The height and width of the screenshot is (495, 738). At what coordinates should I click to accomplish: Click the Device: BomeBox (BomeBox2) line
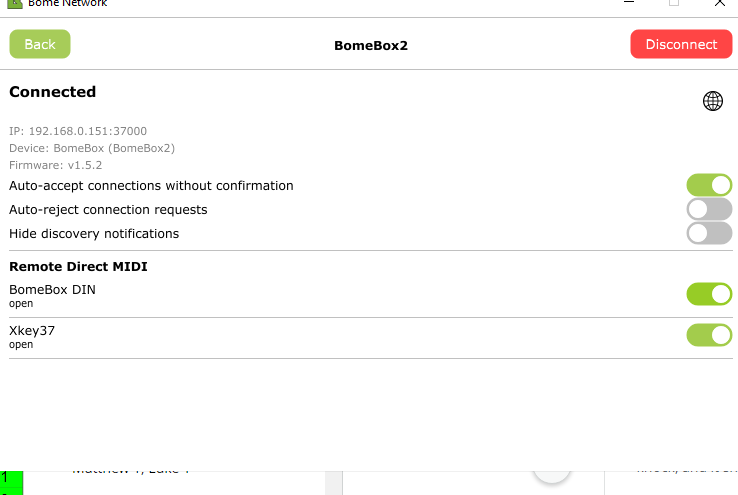[92, 148]
